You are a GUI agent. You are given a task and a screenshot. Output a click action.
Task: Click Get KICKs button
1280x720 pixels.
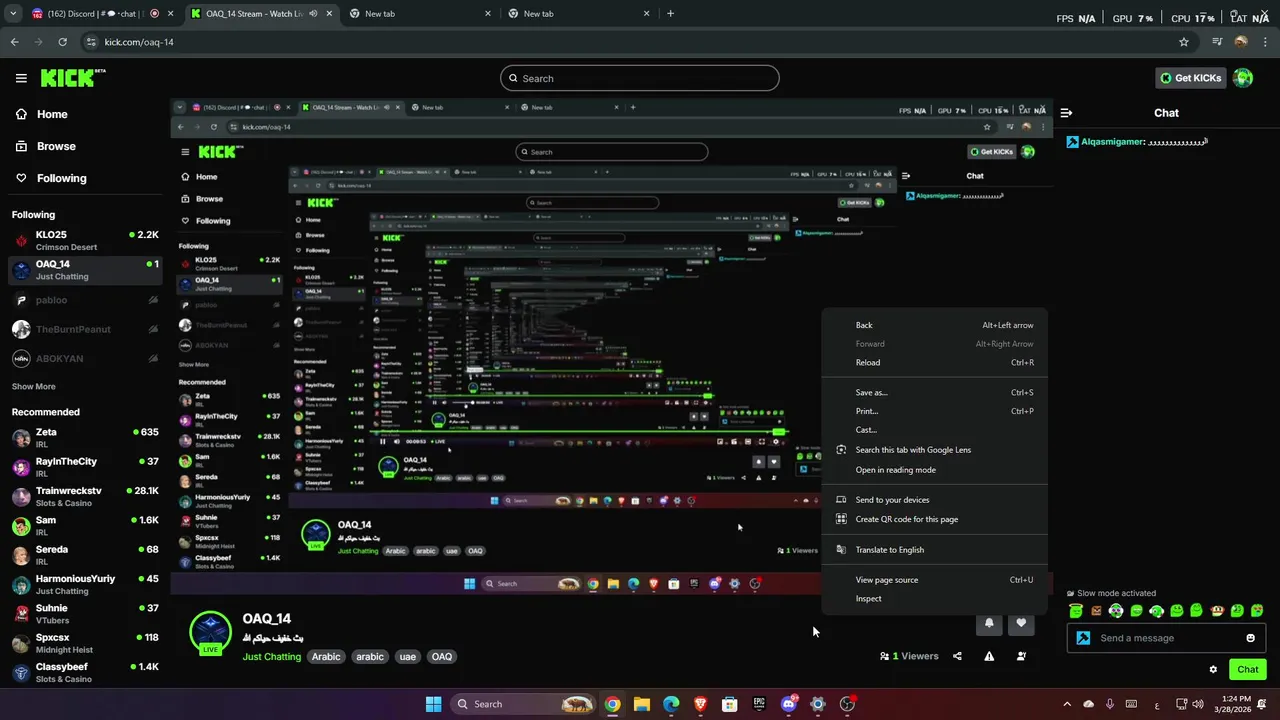(1190, 78)
